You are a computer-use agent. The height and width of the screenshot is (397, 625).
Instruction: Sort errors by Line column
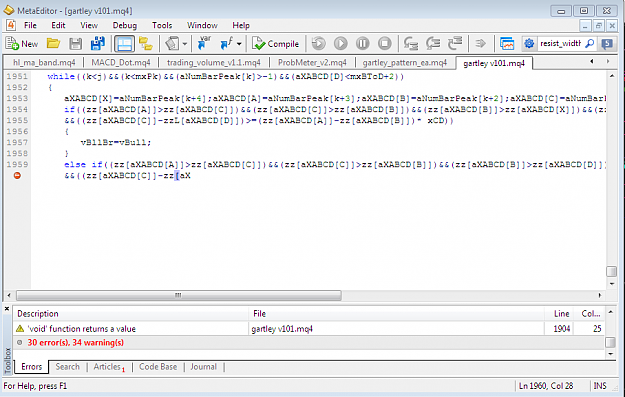click(x=559, y=314)
